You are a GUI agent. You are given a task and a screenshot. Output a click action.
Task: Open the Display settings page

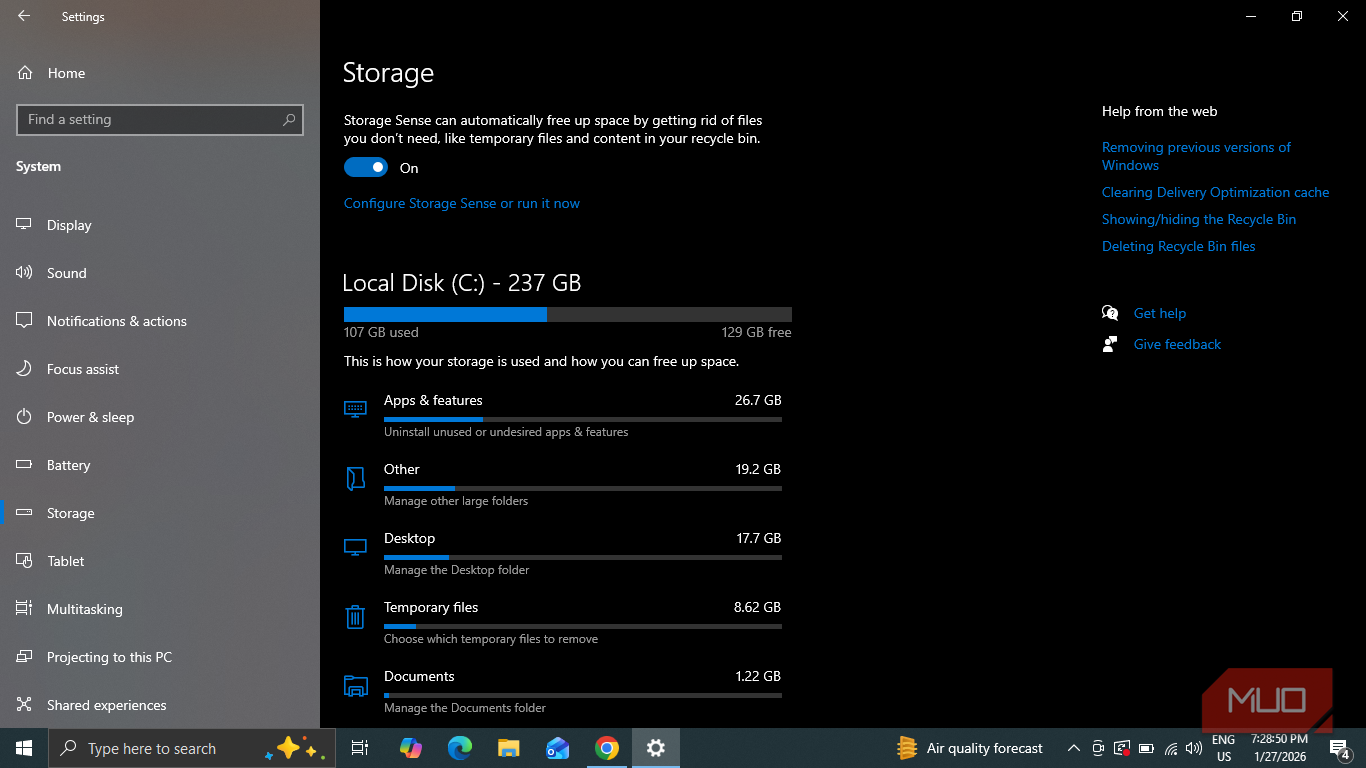(160, 225)
